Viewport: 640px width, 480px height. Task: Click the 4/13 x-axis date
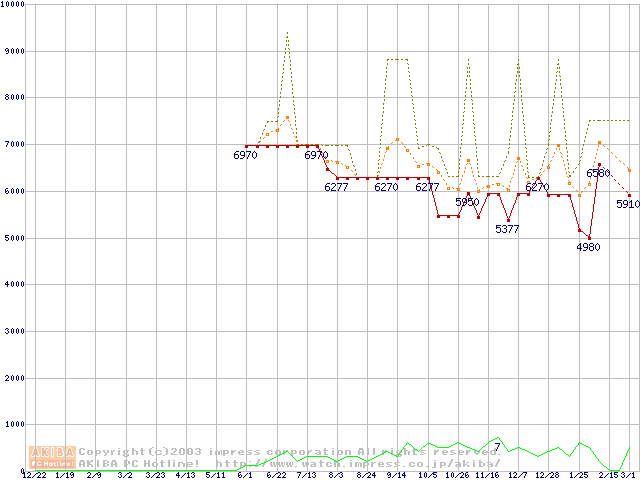[185, 475]
